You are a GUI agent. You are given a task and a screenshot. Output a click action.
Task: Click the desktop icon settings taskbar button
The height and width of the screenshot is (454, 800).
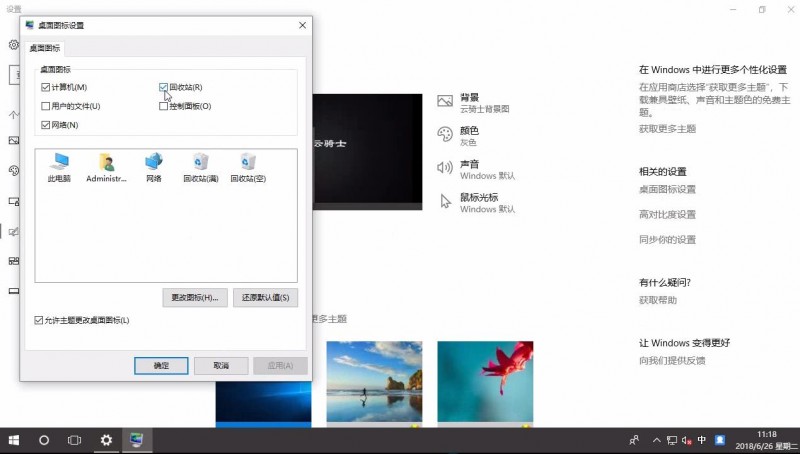click(137, 440)
